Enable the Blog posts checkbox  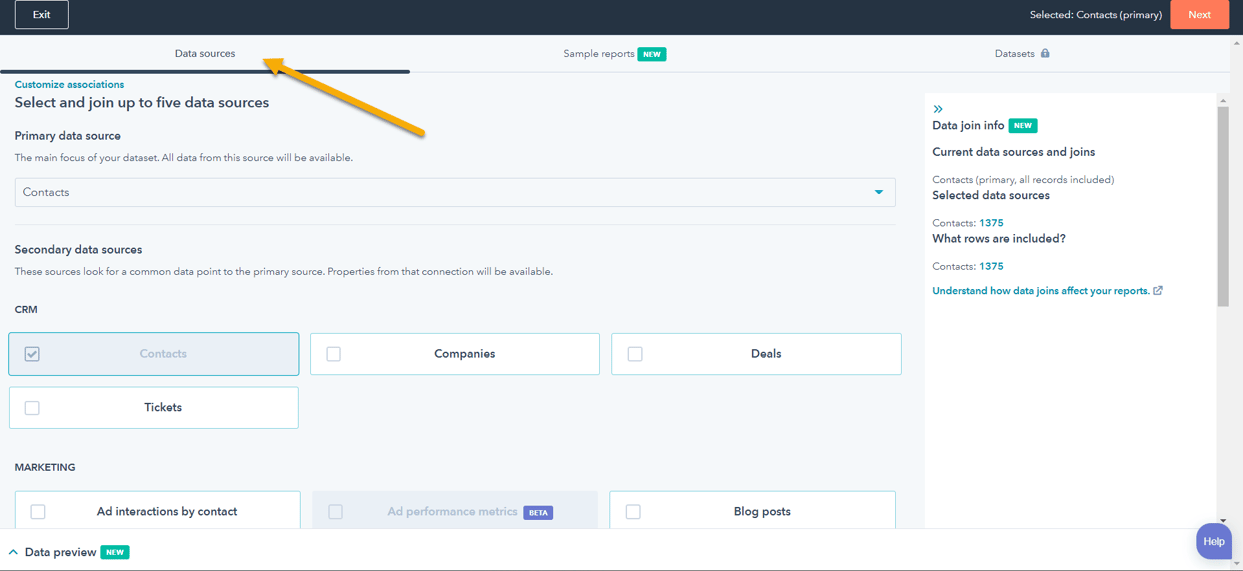(x=633, y=512)
